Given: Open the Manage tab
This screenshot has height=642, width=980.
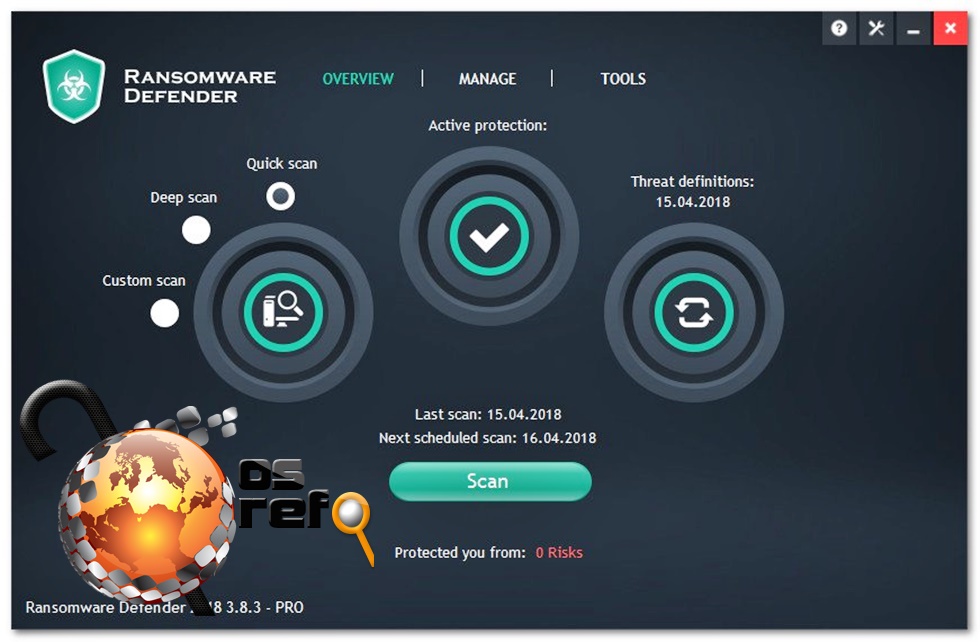Looking at the screenshot, I should click(488, 79).
